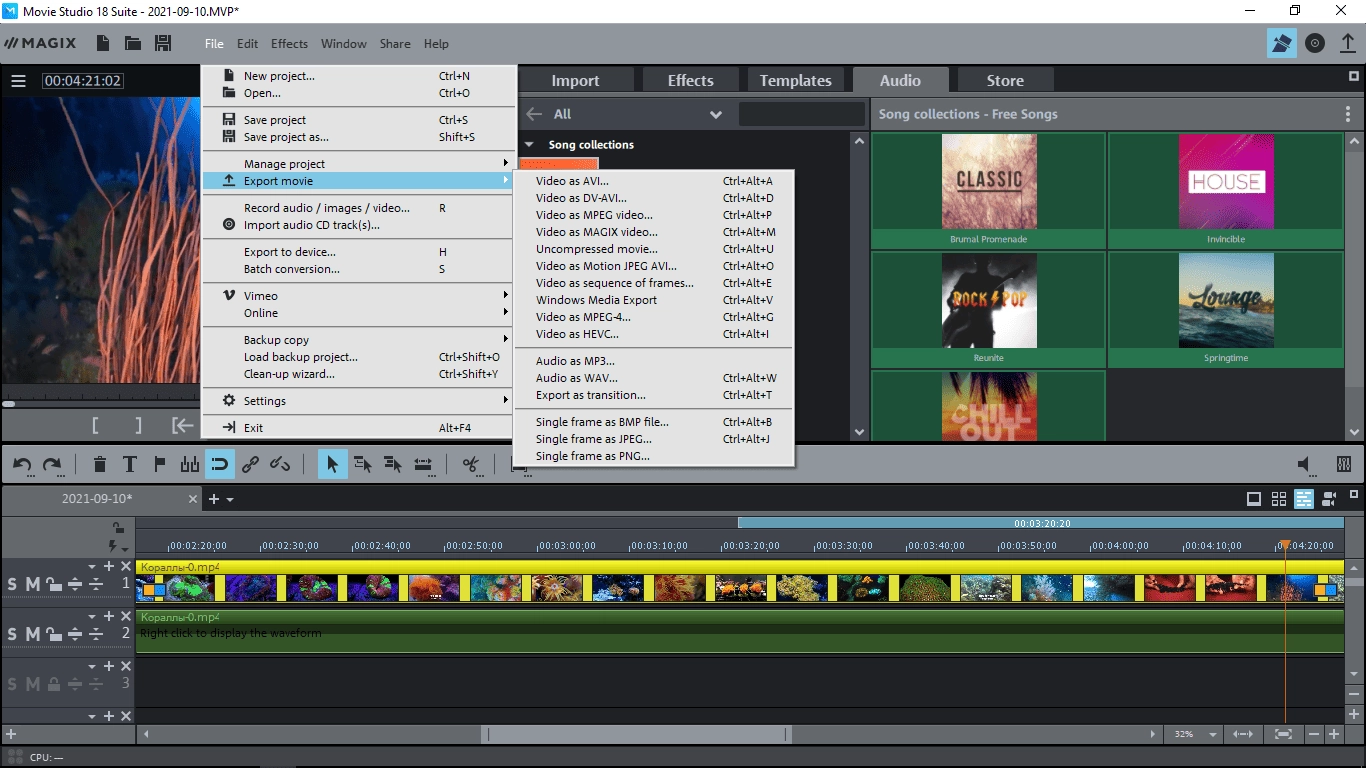Set range start with the [ button
Viewport: 1366px width, 768px height.
95,426
